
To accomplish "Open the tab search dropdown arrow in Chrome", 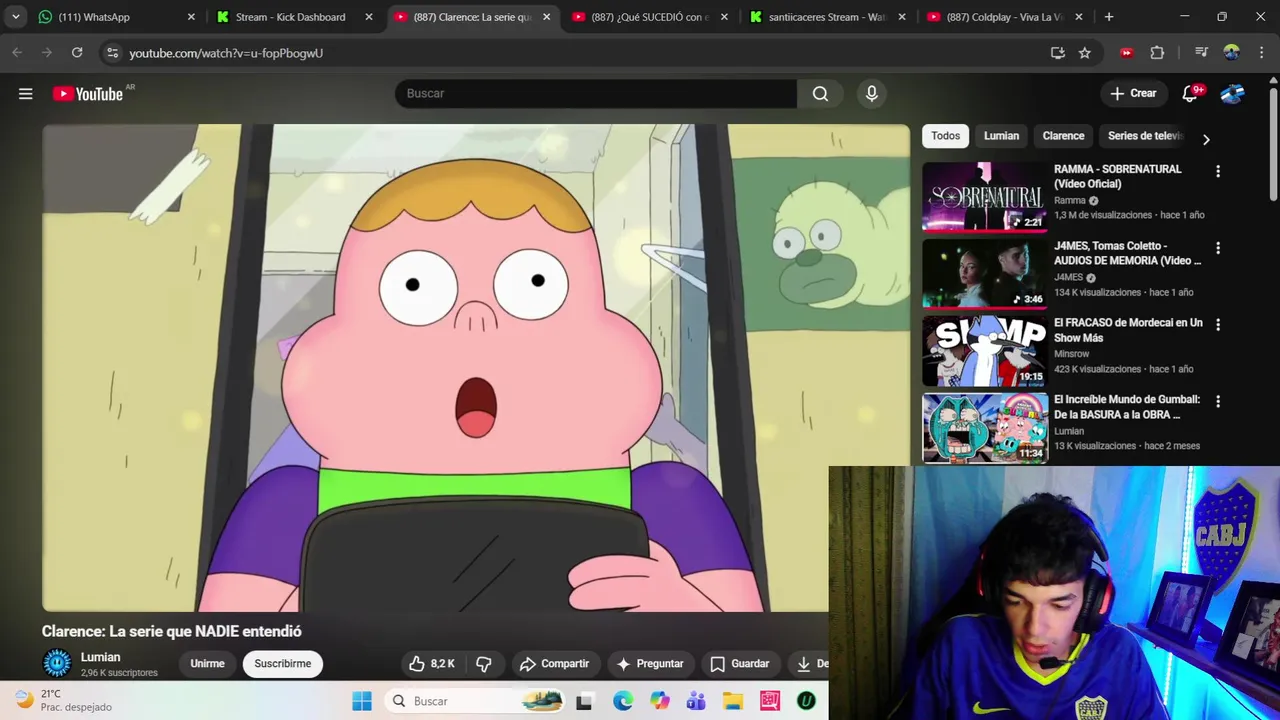I will click(15, 17).
